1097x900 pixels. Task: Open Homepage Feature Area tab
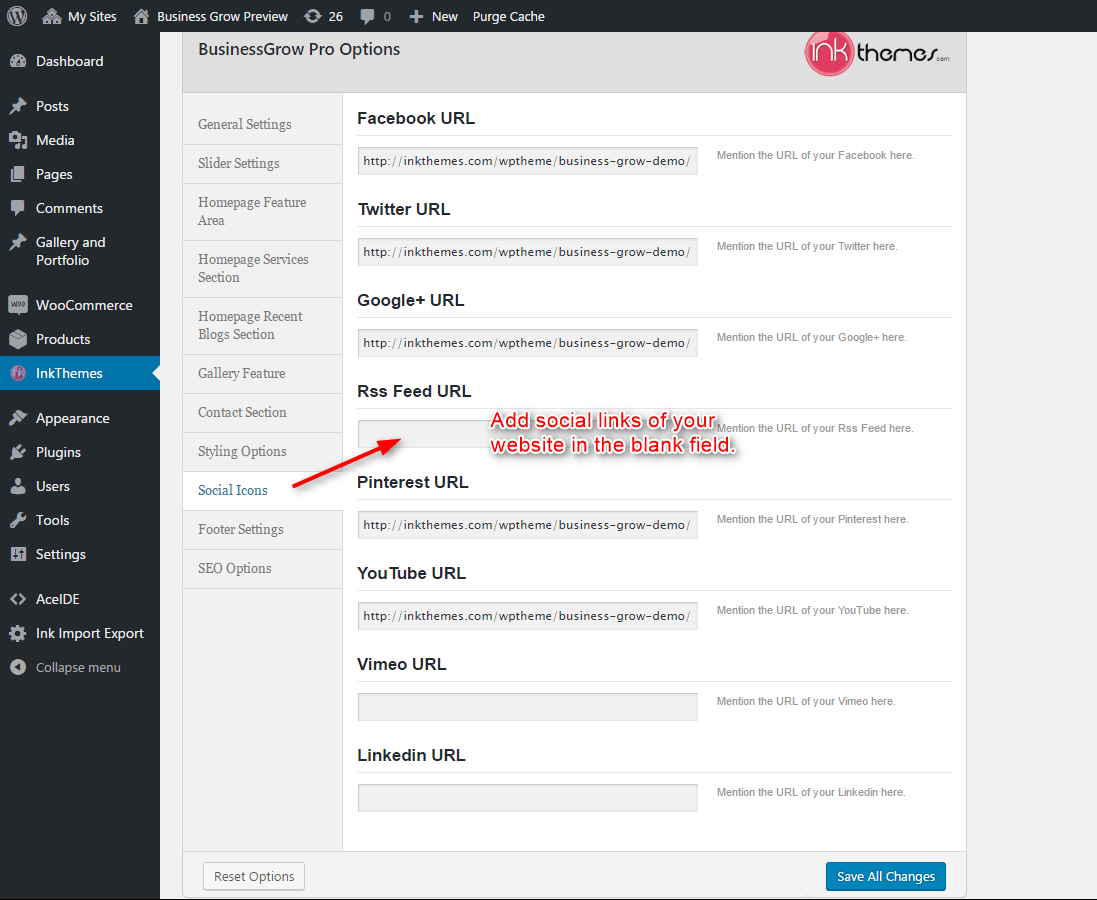click(262, 211)
